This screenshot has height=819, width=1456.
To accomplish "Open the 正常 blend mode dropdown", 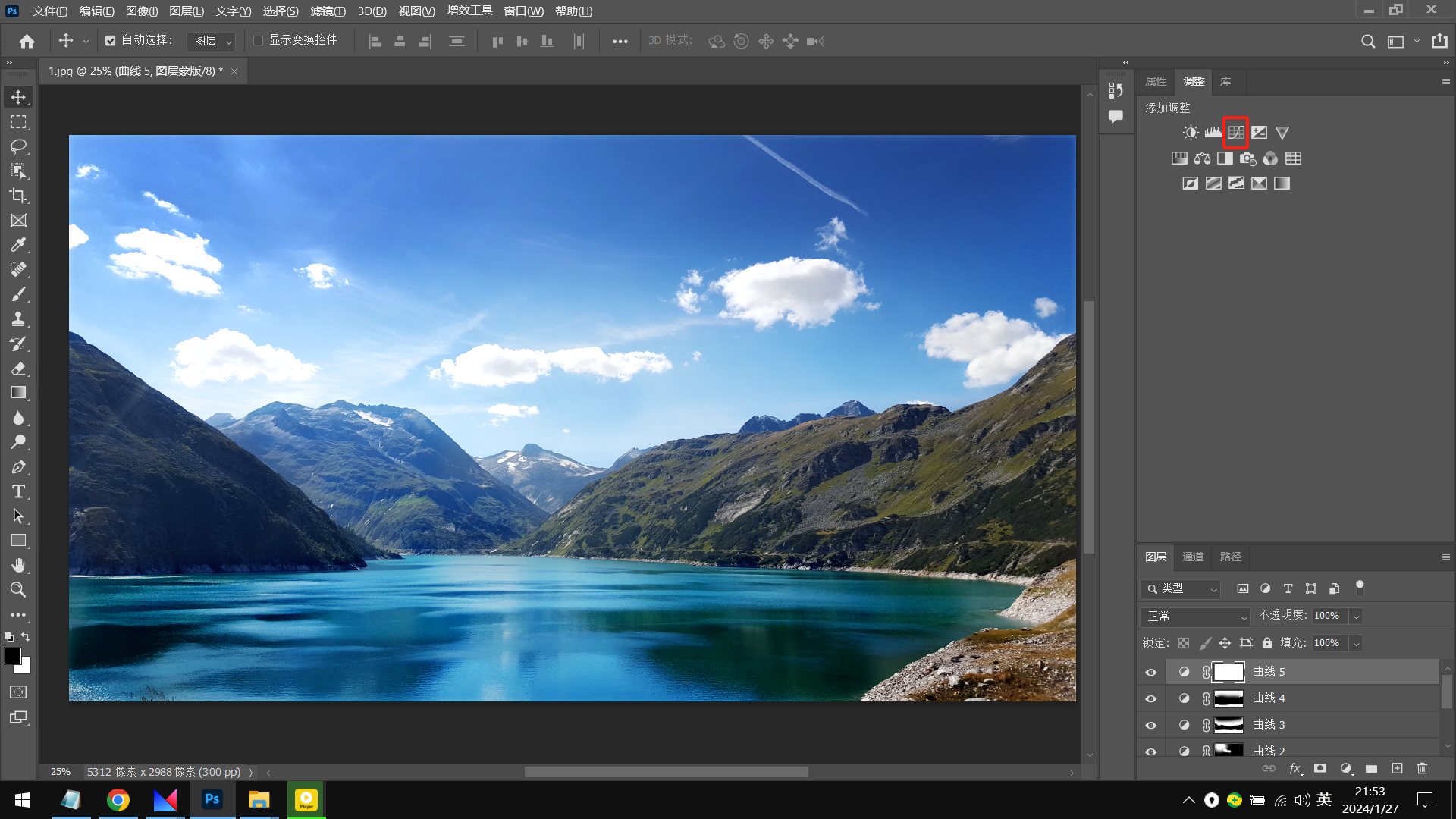I will pyautogui.click(x=1195, y=617).
